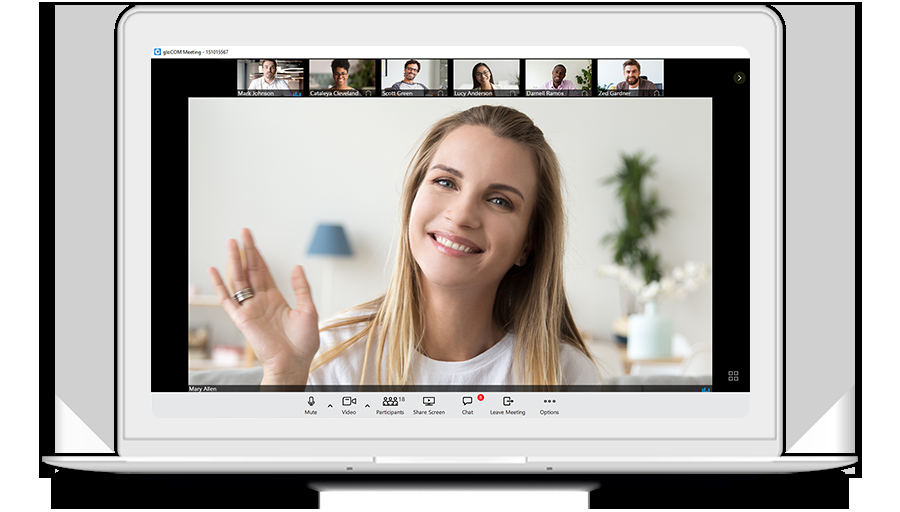Select Mark Johnson's video thumbnail

(271, 76)
